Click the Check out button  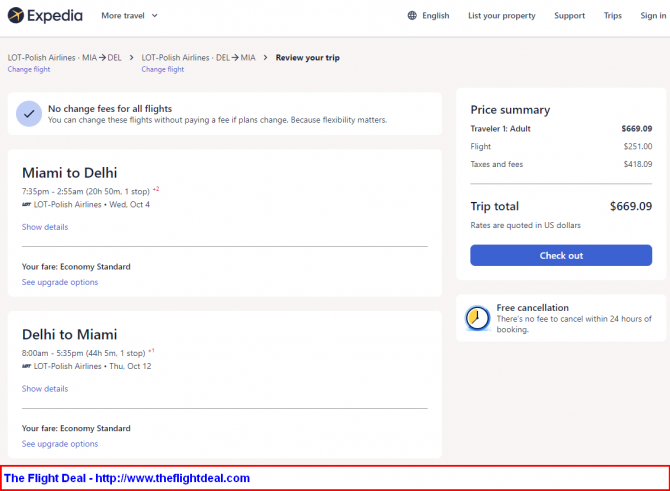(561, 256)
